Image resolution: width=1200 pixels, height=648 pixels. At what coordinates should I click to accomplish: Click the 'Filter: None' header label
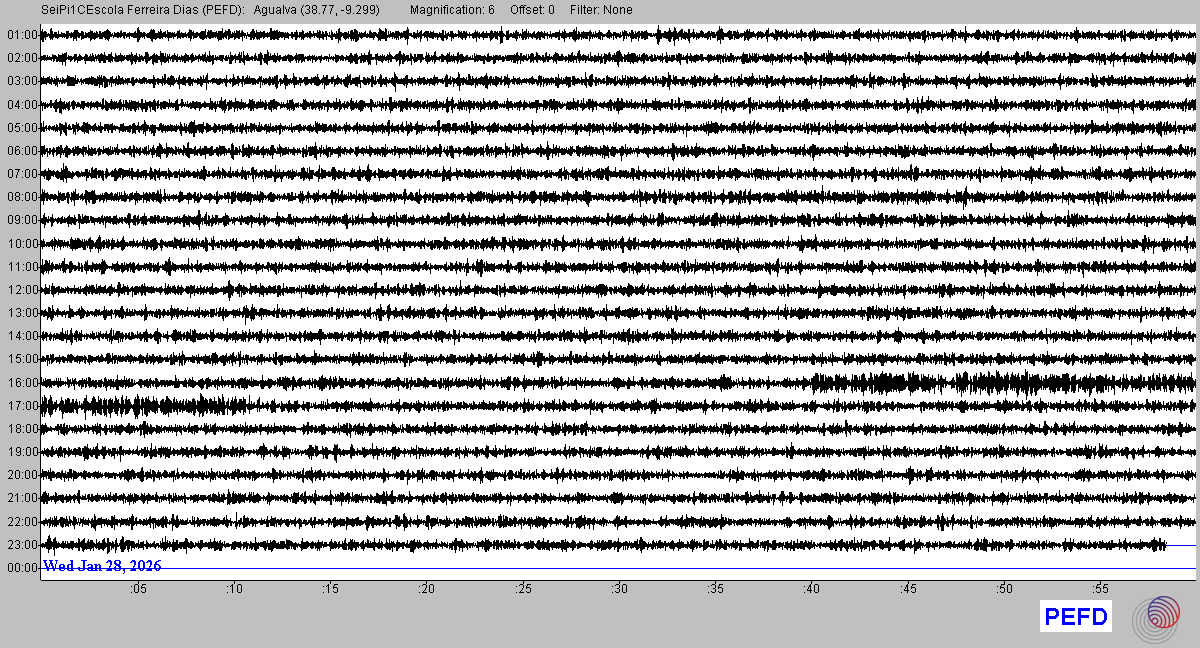[601, 10]
